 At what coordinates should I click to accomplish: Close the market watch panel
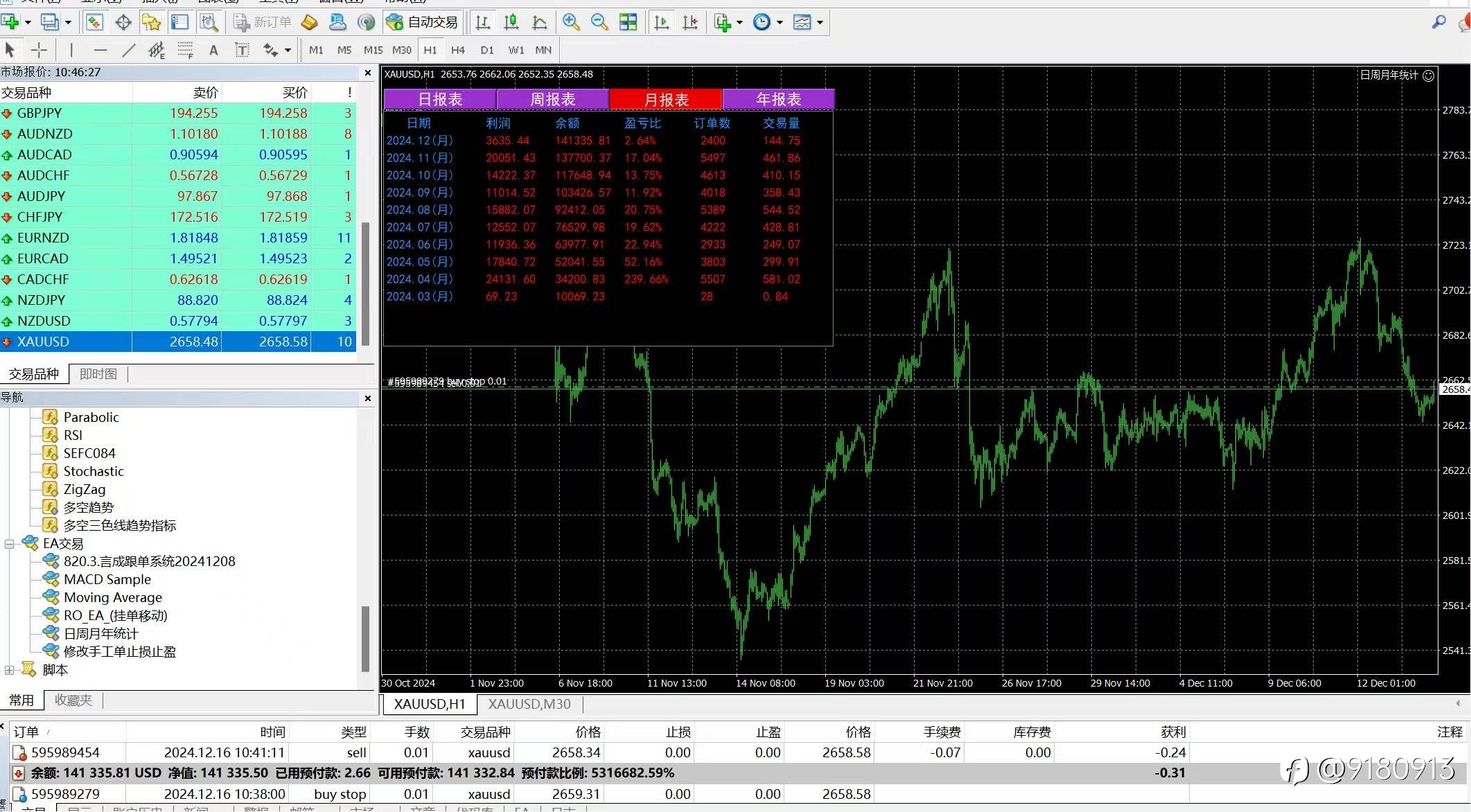pos(368,72)
